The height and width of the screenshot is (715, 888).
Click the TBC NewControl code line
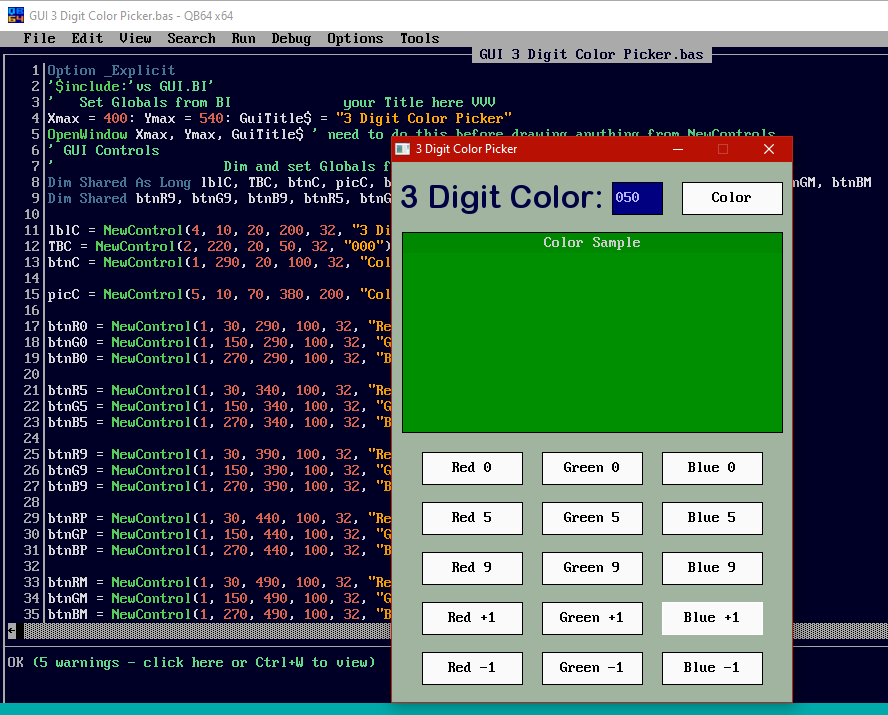pos(219,246)
